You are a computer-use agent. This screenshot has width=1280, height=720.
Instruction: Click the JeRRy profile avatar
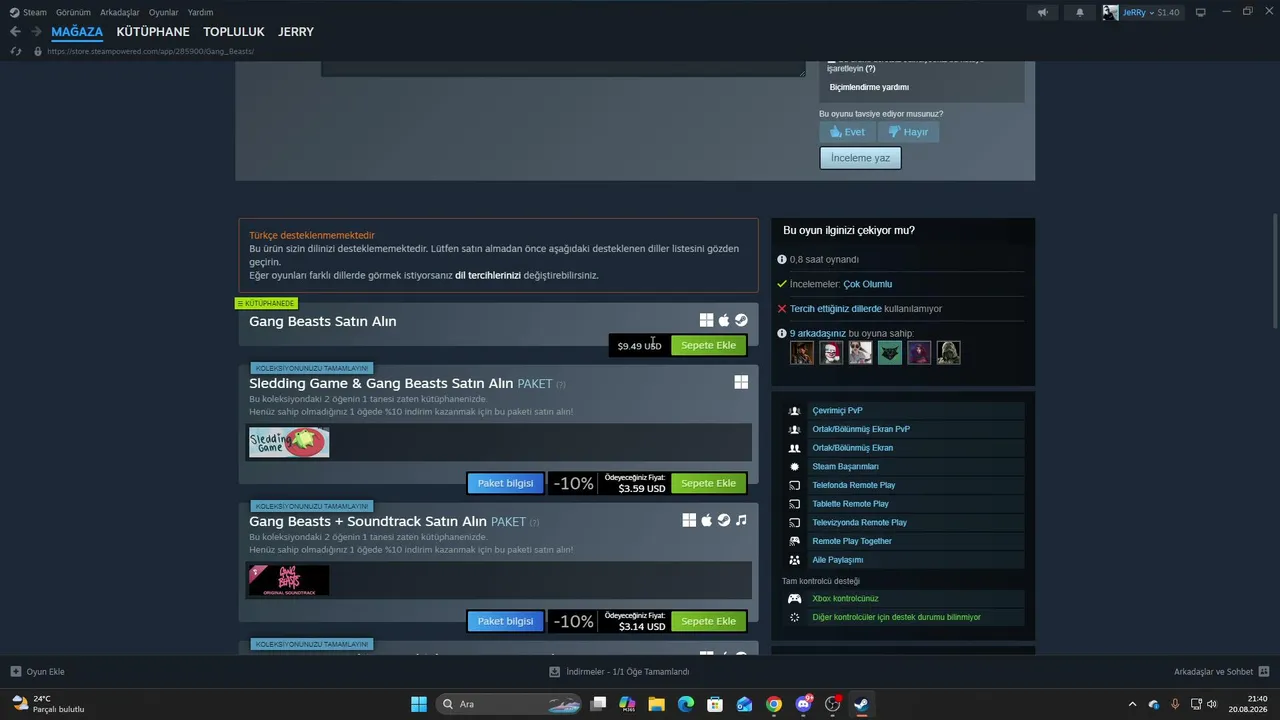1110,12
